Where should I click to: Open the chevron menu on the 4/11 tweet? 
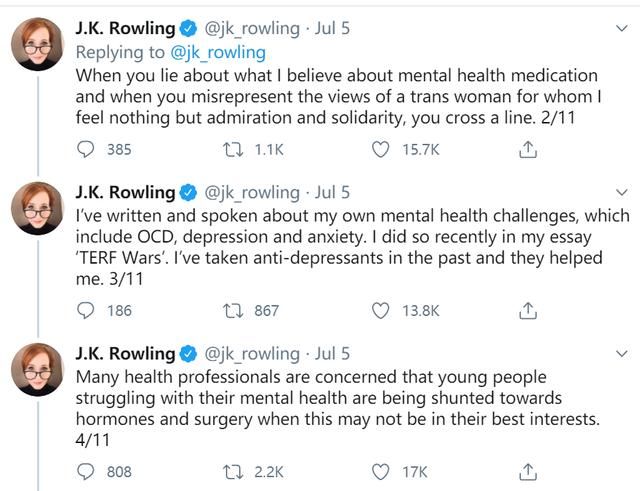tap(621, 352)
